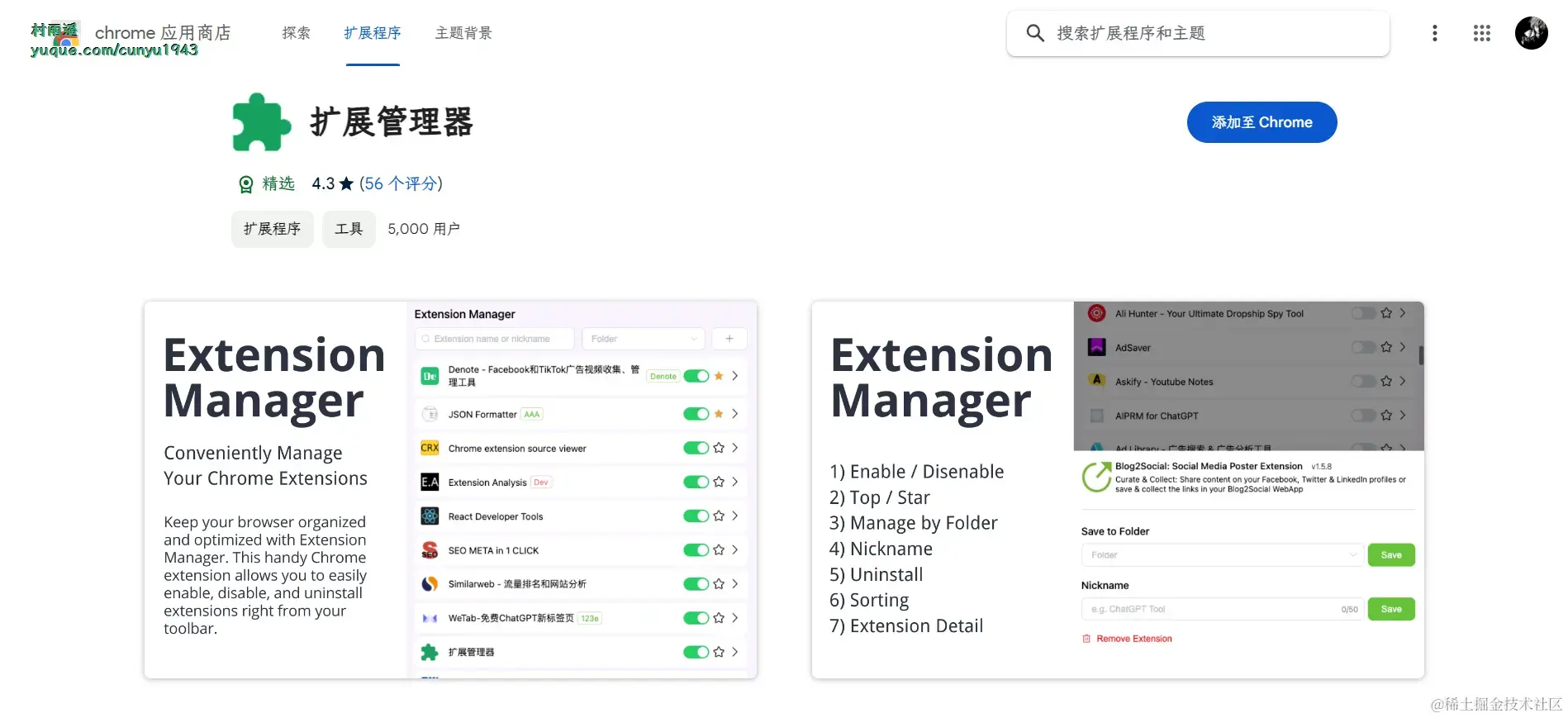Click the featured badge icon
This screenshot has height=718, width=1568.
(246, 184)
